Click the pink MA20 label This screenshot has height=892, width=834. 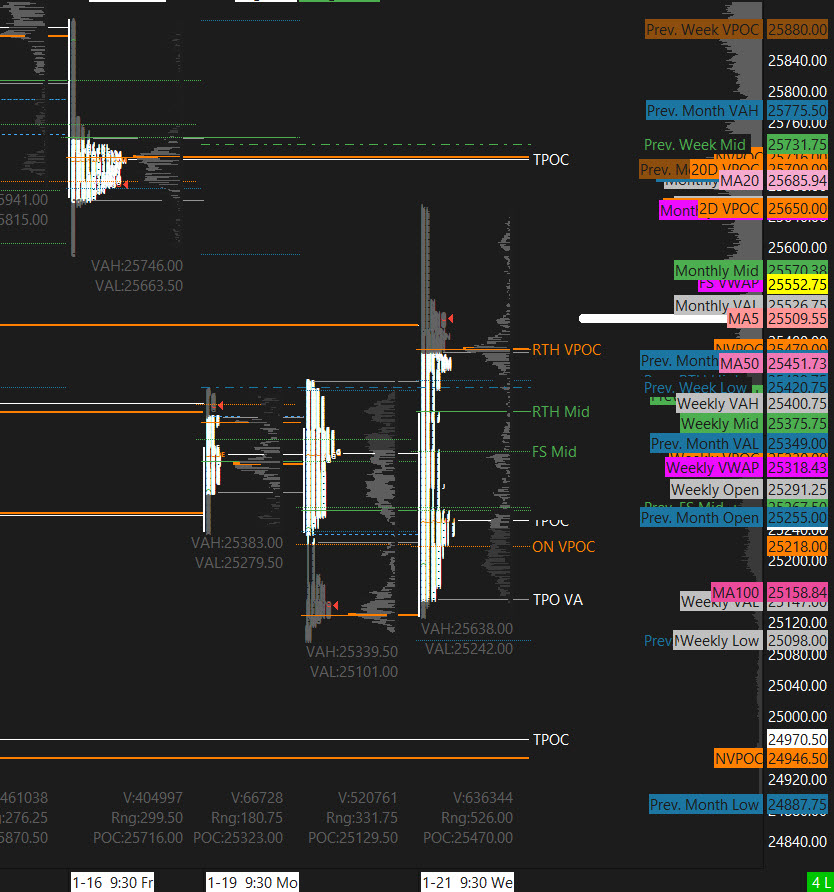[x=740, y=181]
